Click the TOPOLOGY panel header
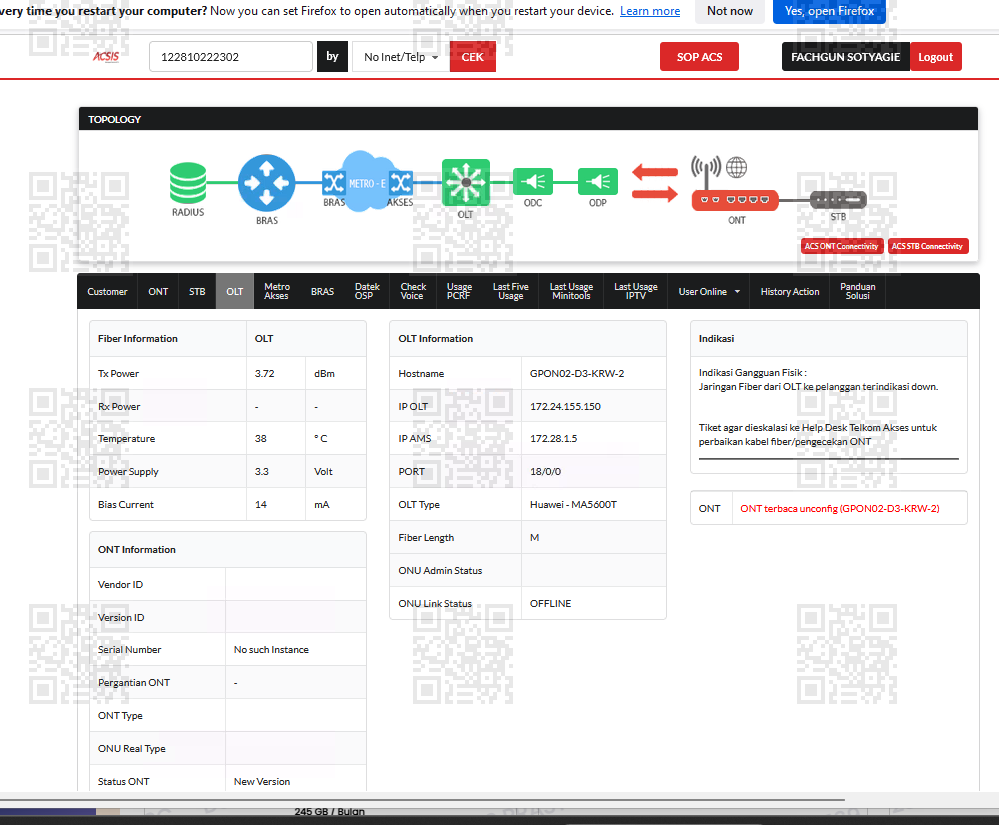This screenshot has width=999, height=825. [528, 119]
